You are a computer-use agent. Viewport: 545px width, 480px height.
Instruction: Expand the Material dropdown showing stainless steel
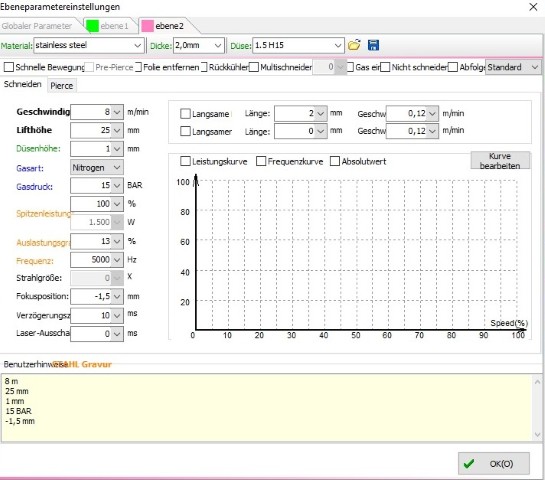(x=89, y=46)
